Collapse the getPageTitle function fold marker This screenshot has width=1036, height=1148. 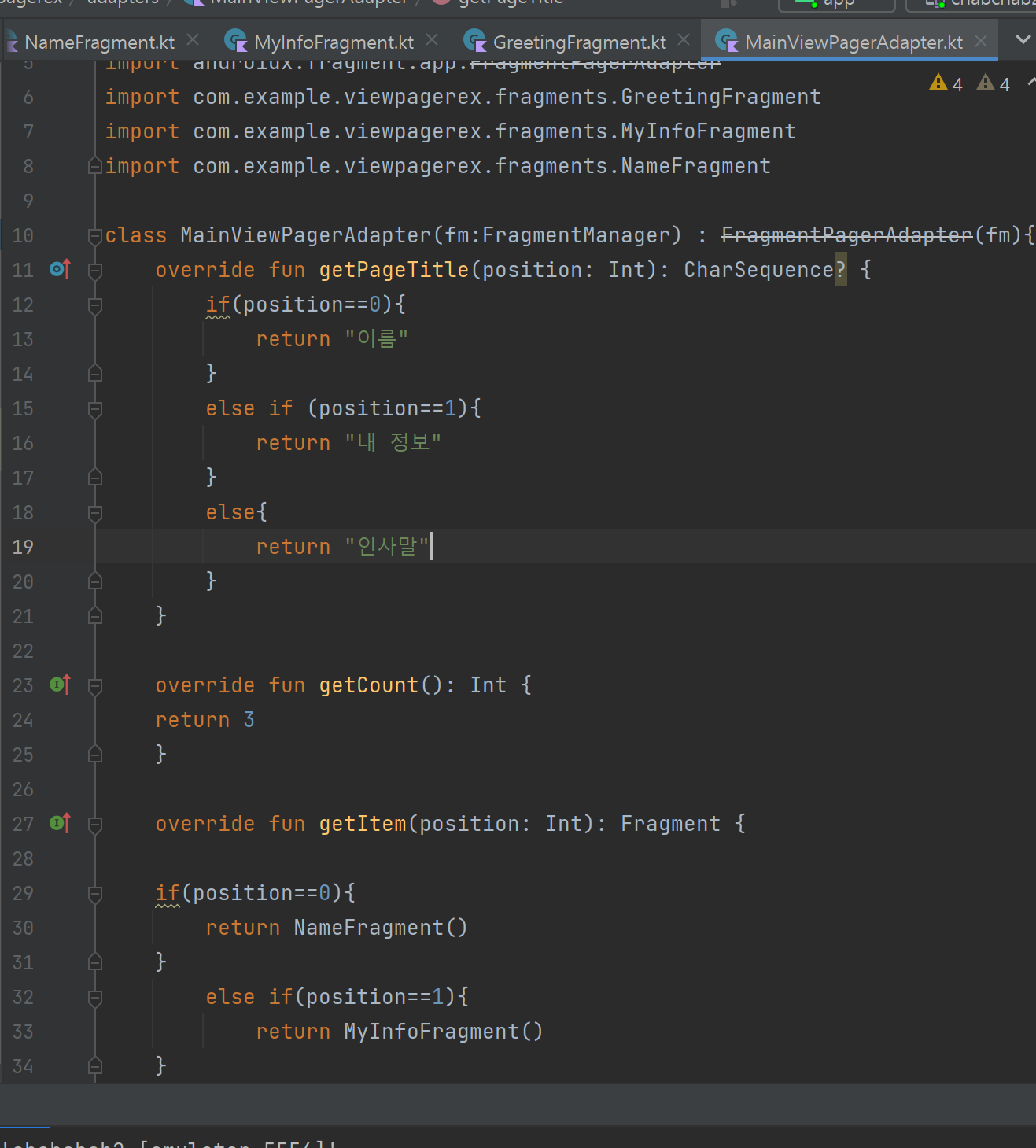coord(95,271)
